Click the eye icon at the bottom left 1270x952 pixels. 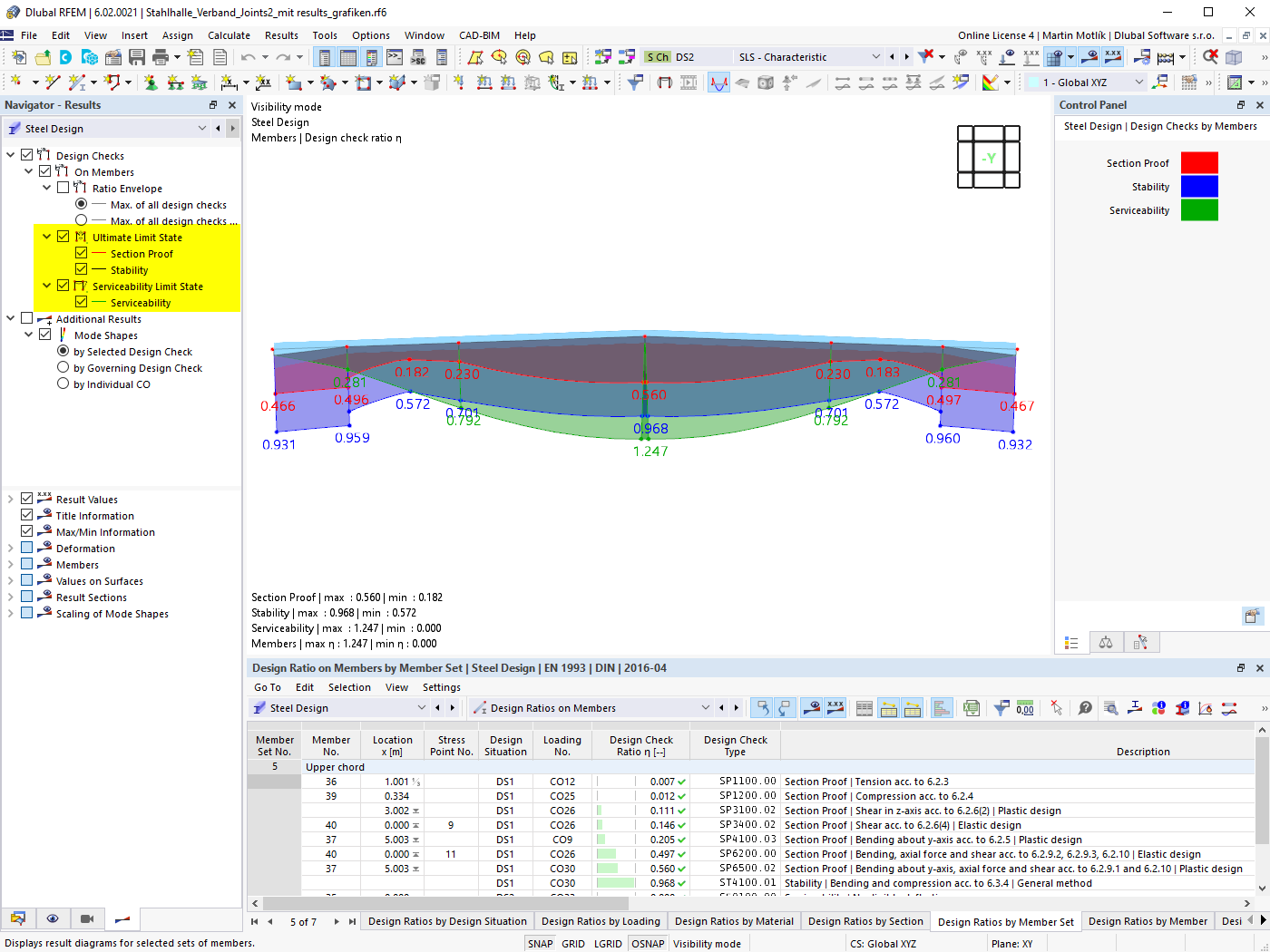[53, 918]
